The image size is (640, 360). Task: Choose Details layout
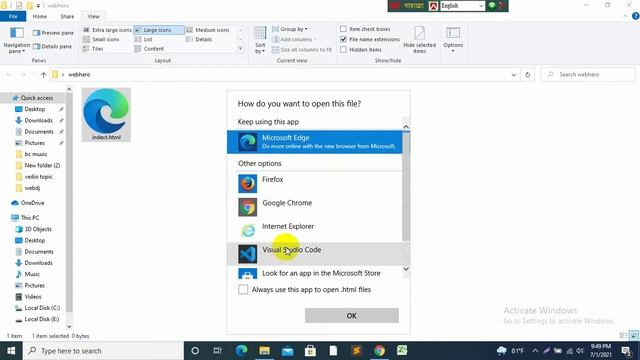pyautogui.click(x=199, y=39)
